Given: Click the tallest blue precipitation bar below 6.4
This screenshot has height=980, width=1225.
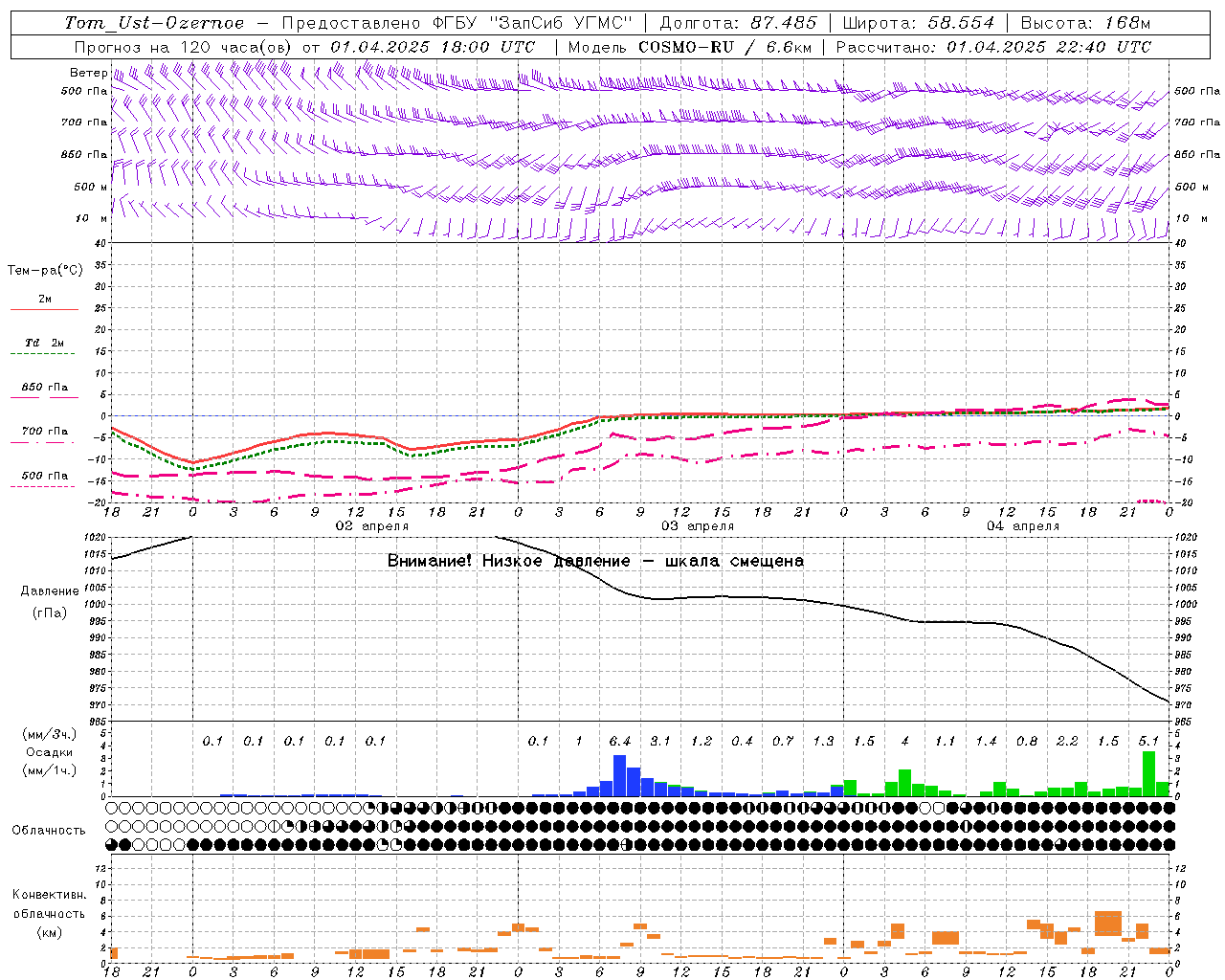Looking at the screenshot, I should [620, 776].
